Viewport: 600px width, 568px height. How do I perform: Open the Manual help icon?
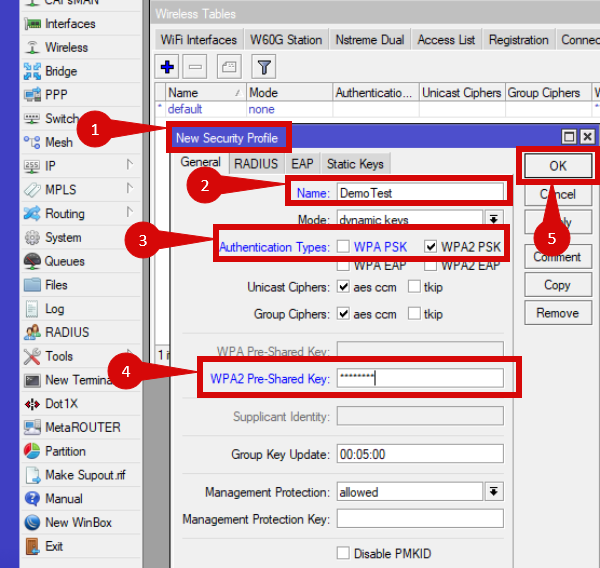(x=33, y=499)
